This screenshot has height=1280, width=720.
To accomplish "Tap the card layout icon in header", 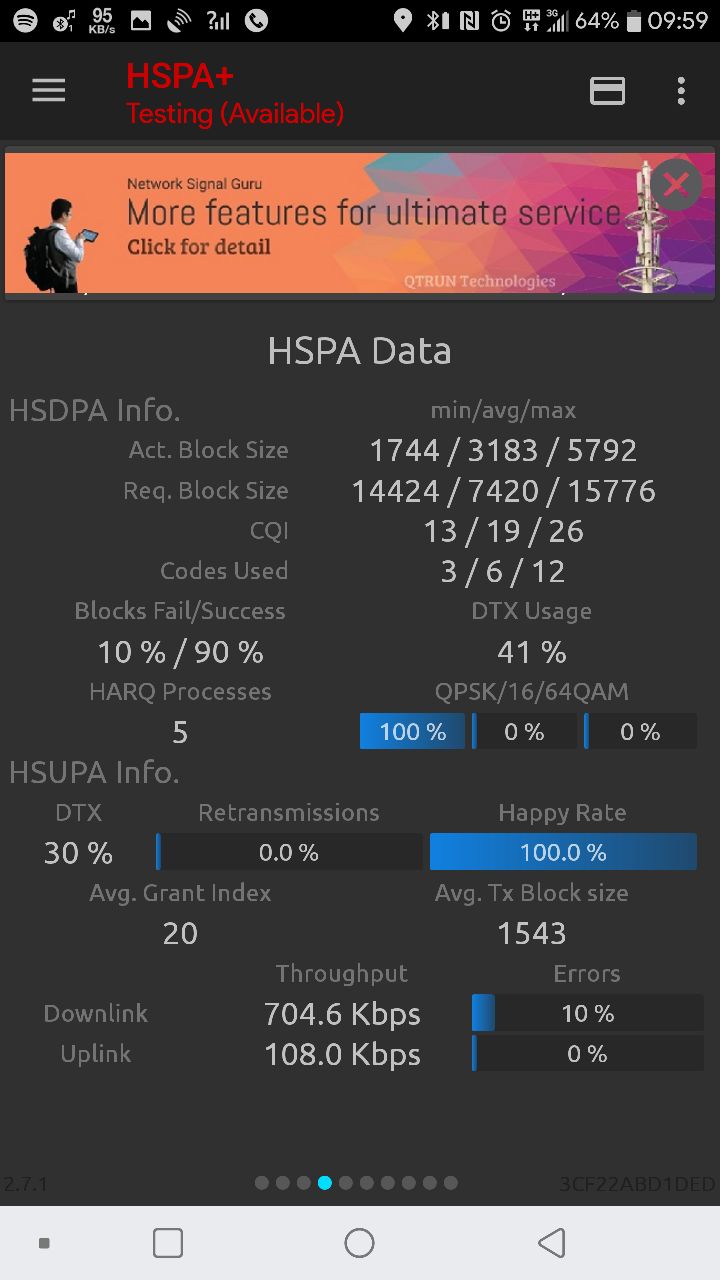I will click(607, 91).
